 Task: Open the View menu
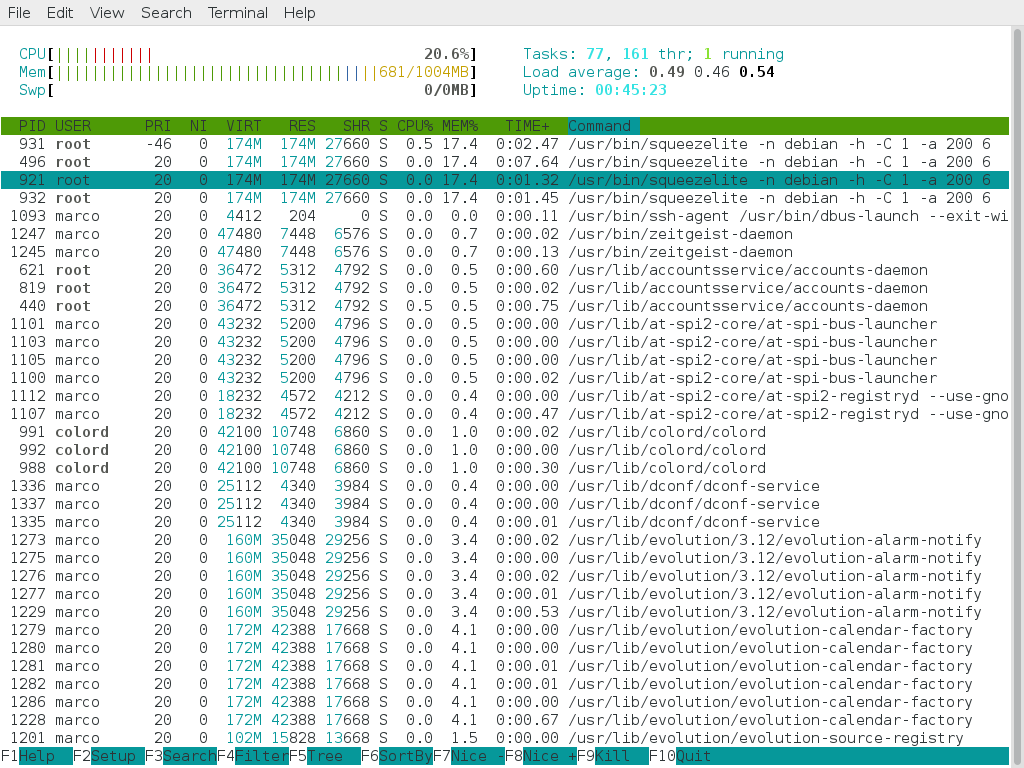(x=107, y=13)
